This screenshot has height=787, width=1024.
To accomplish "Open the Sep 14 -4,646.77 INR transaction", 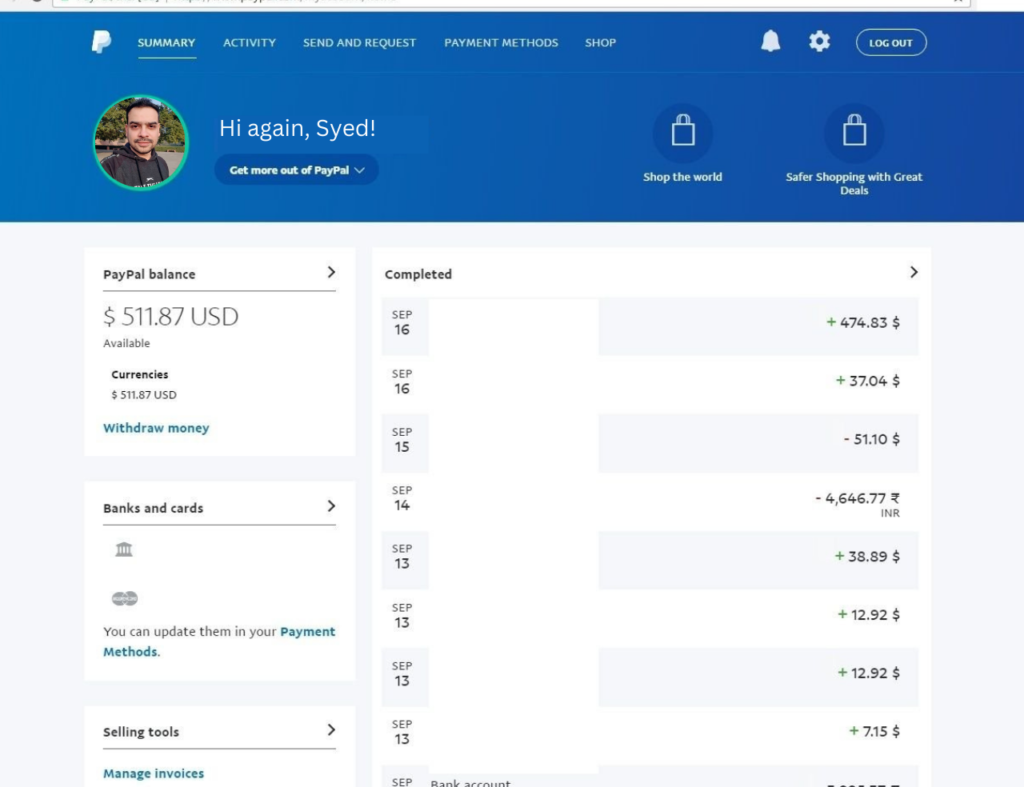I will click(x=650, y=502).
